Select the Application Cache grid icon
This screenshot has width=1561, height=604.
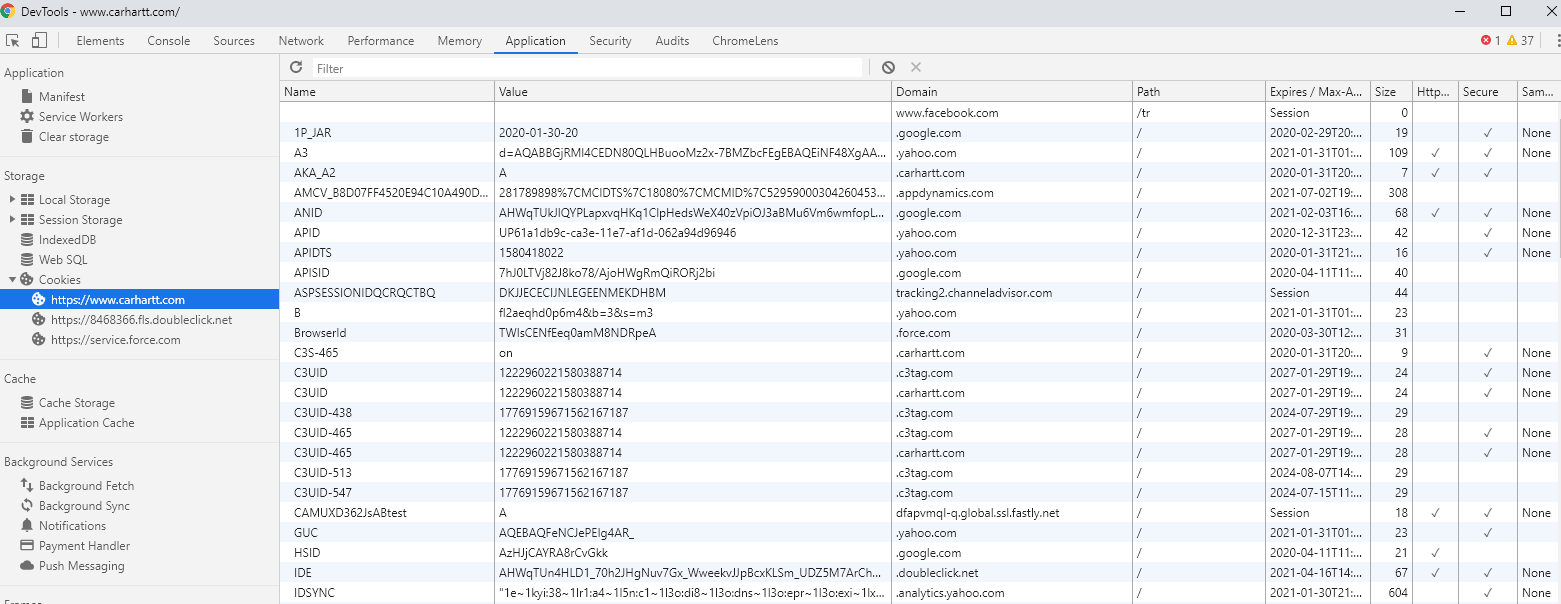point(27,423)
